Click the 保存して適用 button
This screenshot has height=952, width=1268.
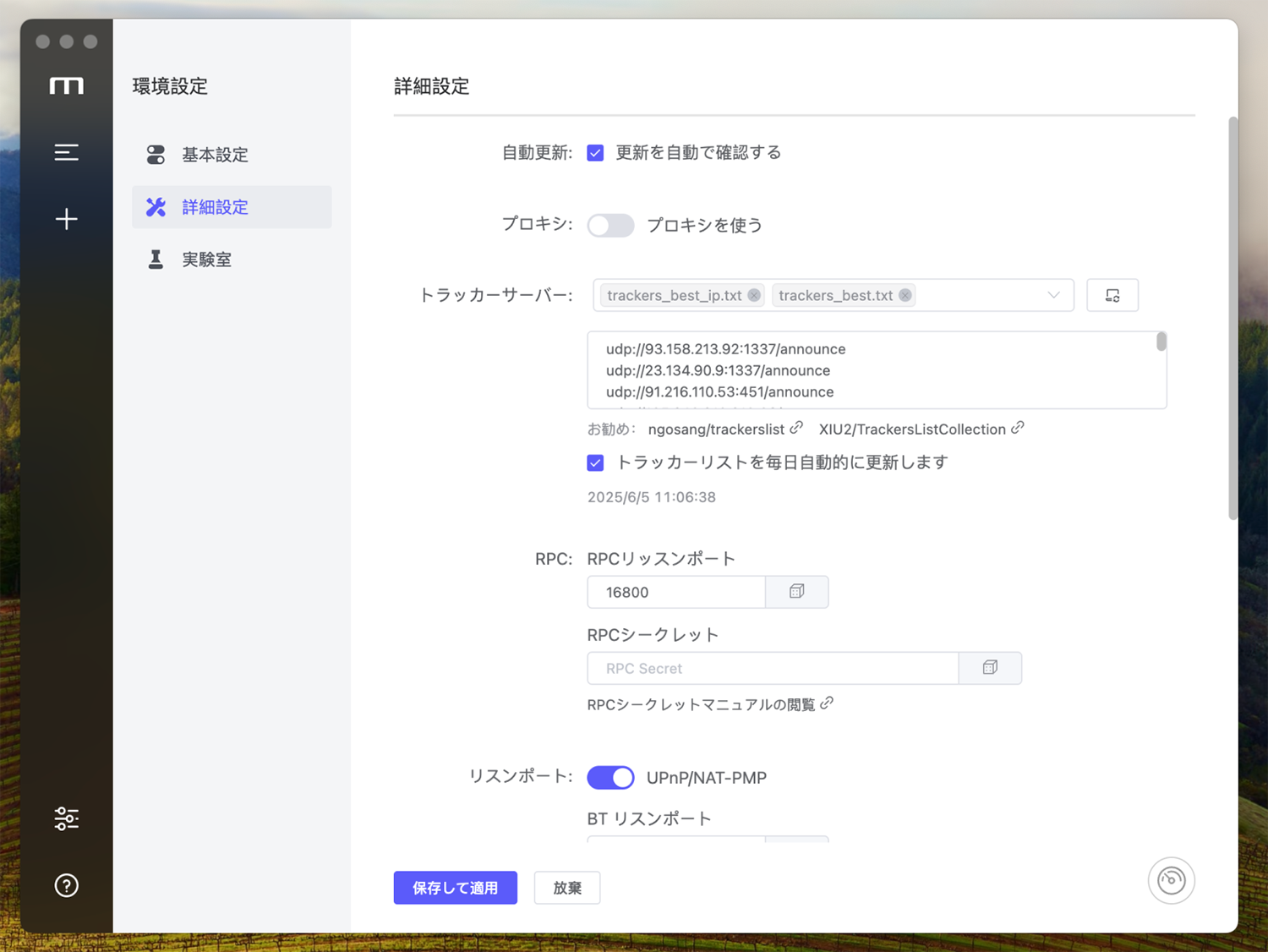(455, 888)
